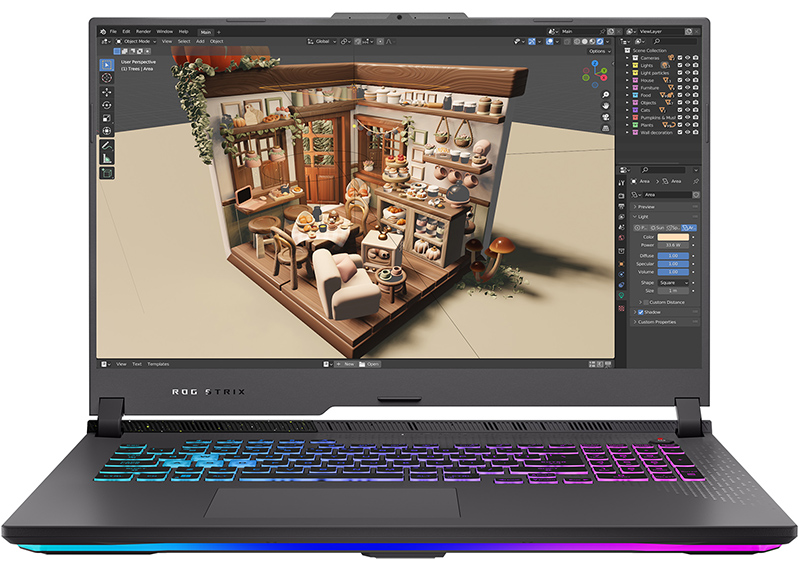
Task: Open the File menu
Action: [x=113, y=32]
